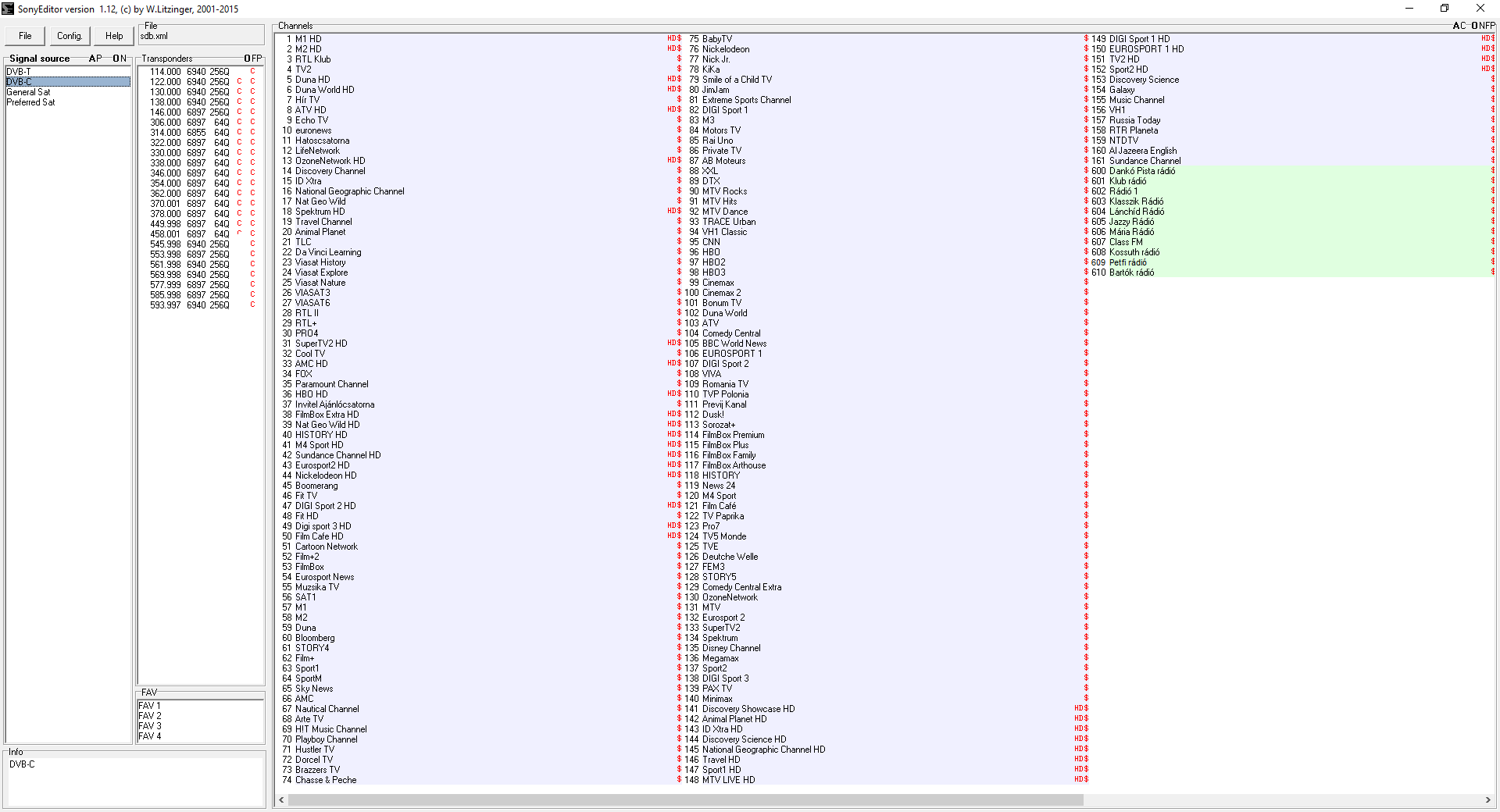This screenshot has height=812, width=1500.
Task: Select channel 157 Russia Today
Action: pos(1292,120)
